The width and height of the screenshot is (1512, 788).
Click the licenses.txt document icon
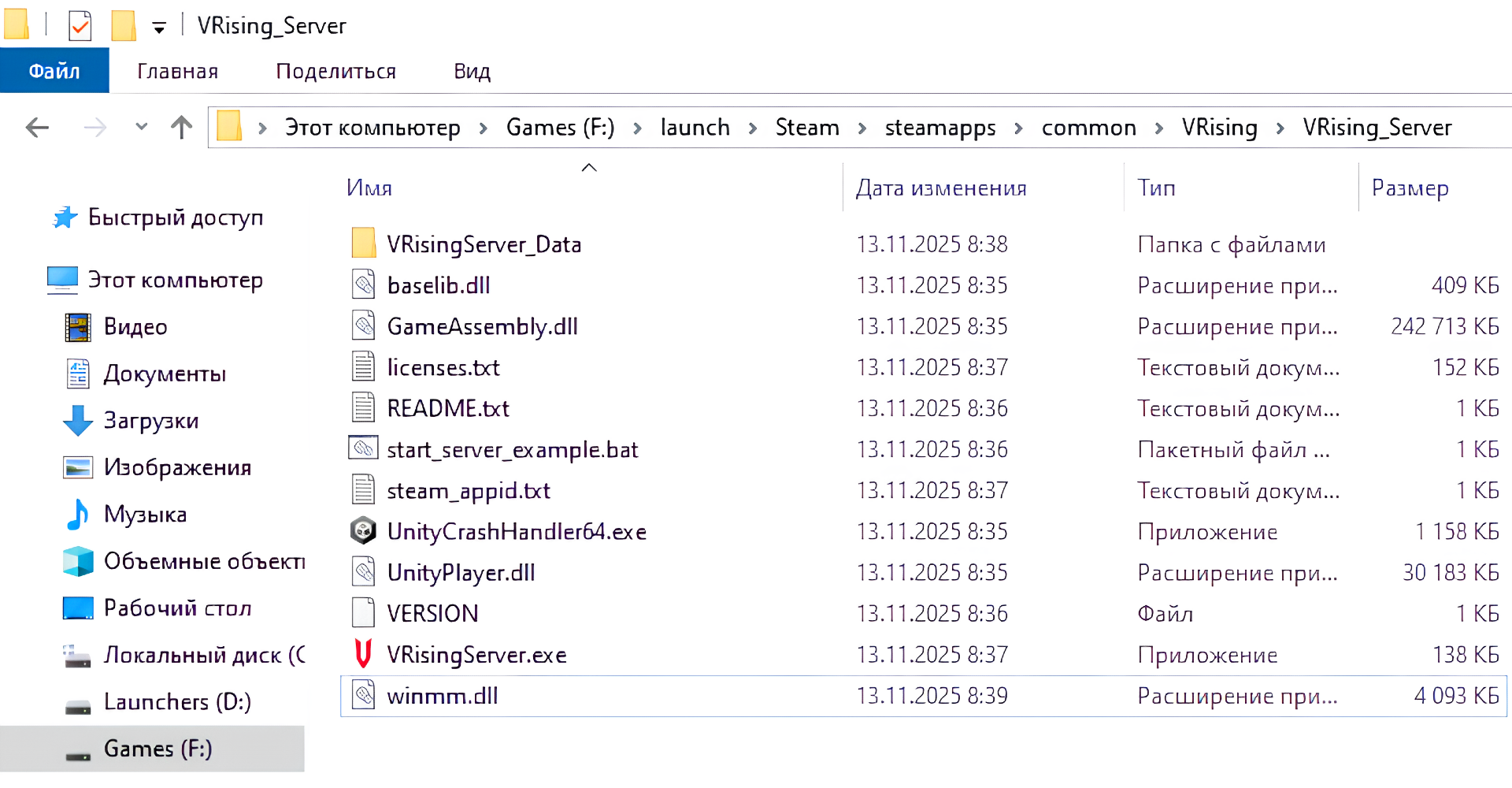click(363, 366)
